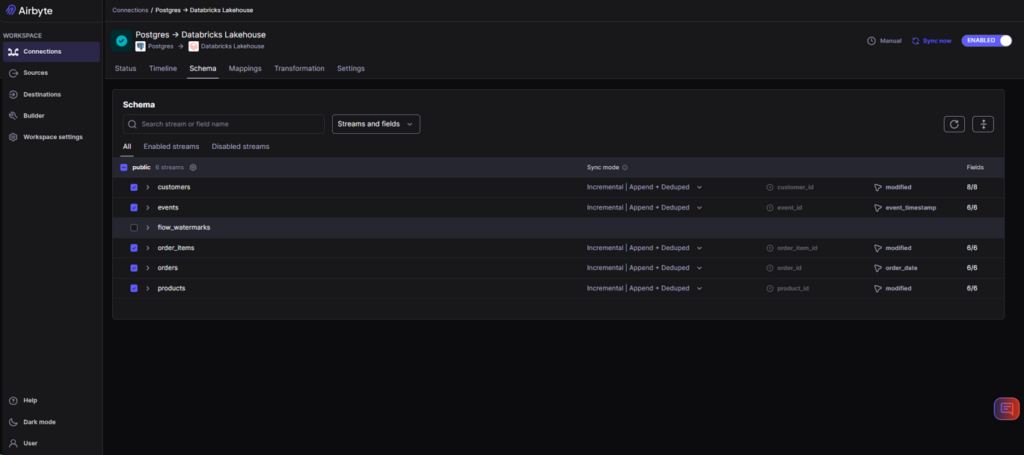Viewport: 1024px width, 455px height.
Task: Click the search magnifier icon
Action: [x=133, y=124]
